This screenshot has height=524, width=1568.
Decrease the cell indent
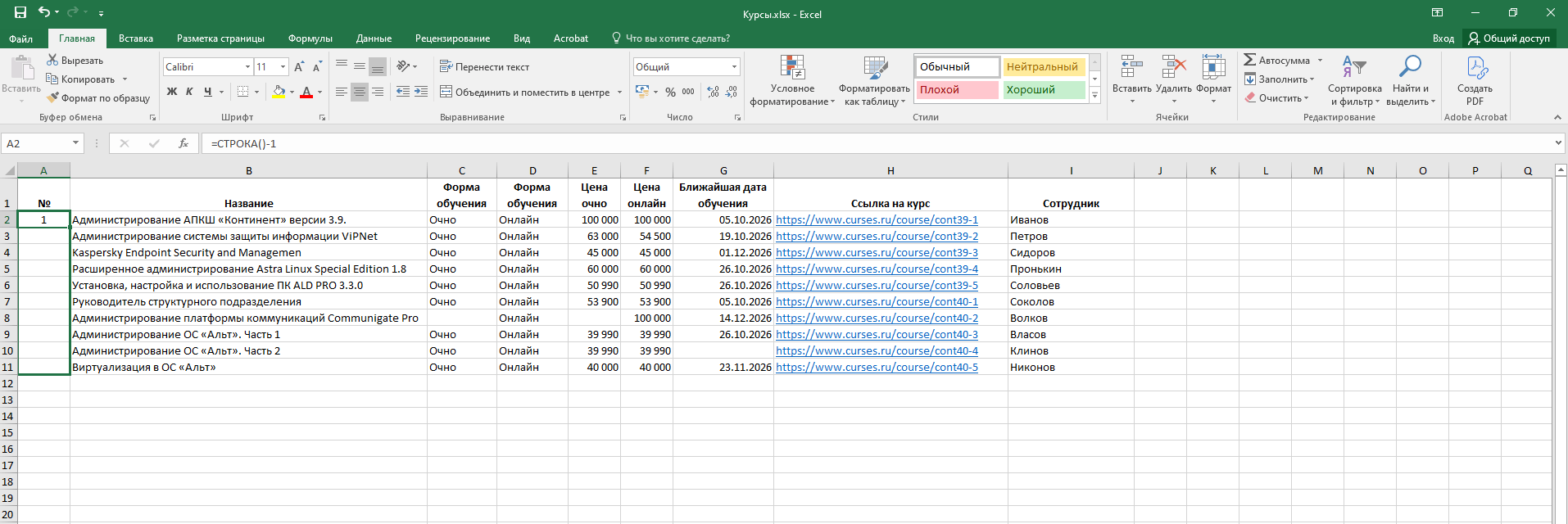pos(402,92)
